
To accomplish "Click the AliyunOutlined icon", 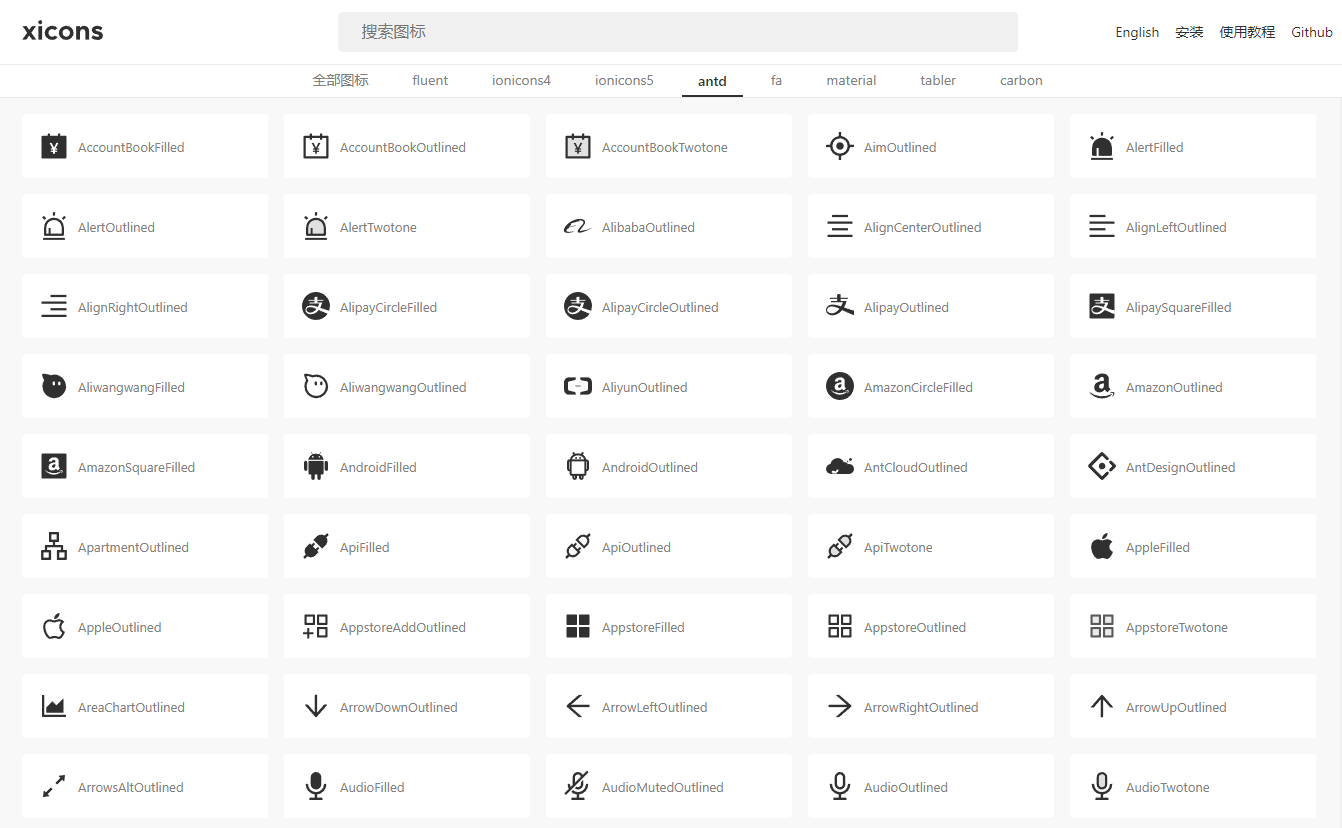I will 578,387.
